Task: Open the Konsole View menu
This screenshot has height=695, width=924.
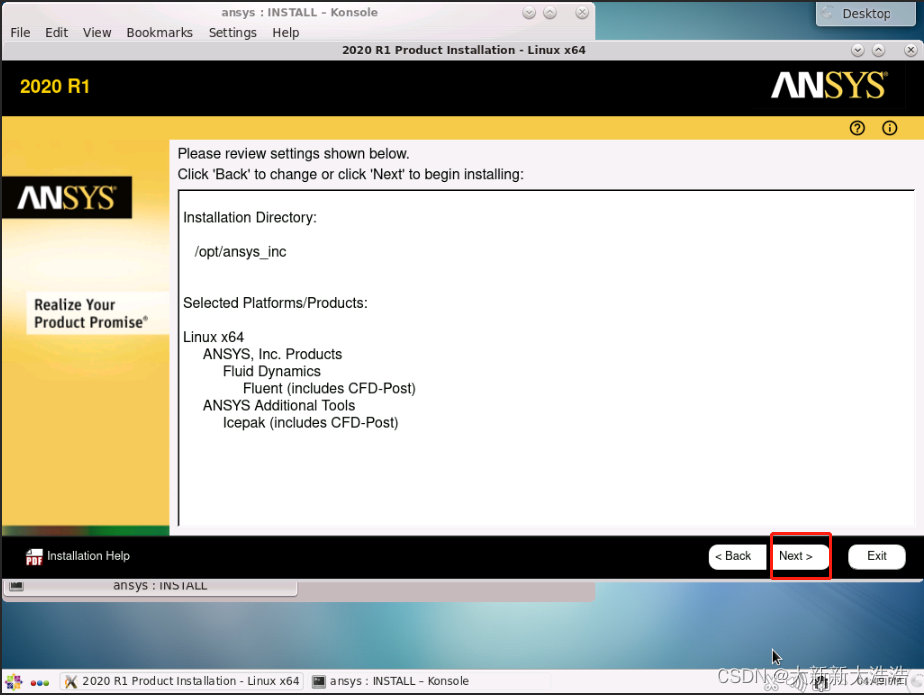Action: coord(97,32)
